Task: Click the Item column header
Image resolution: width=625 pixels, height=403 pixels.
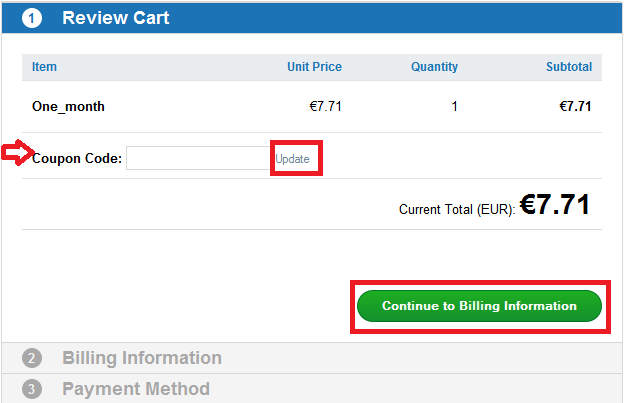Action: coord(45,67)
